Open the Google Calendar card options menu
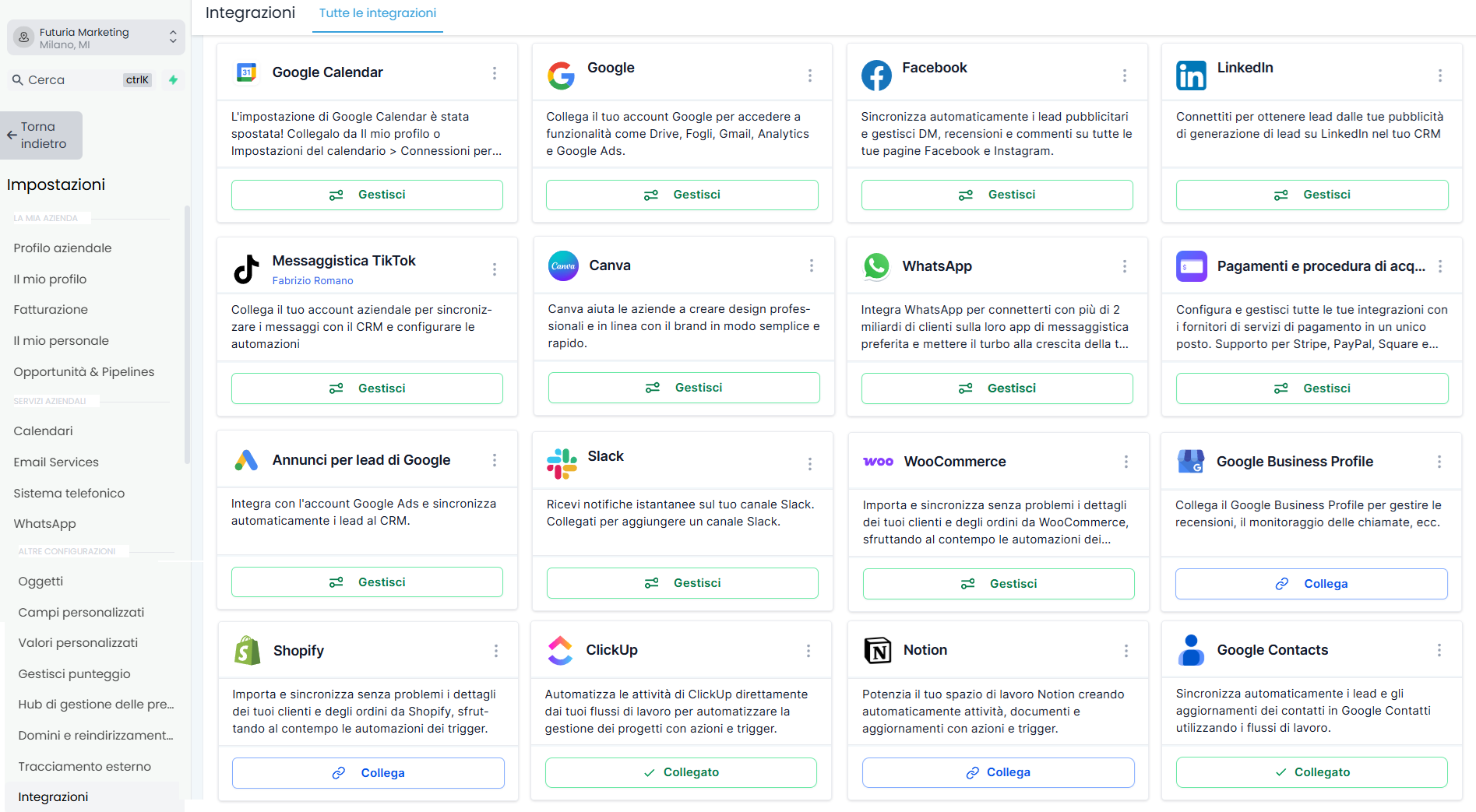1476x812 pixels. click(x=495, y=73)
